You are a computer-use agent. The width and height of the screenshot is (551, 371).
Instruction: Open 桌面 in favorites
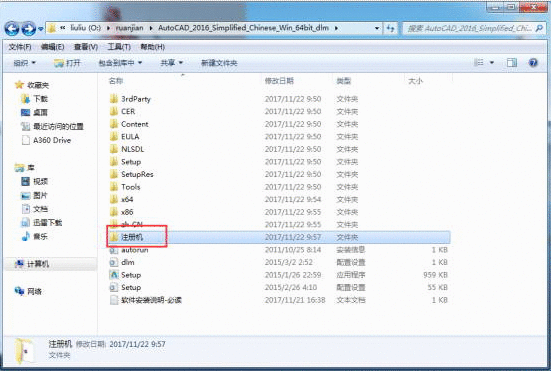(x=40, y=112)
